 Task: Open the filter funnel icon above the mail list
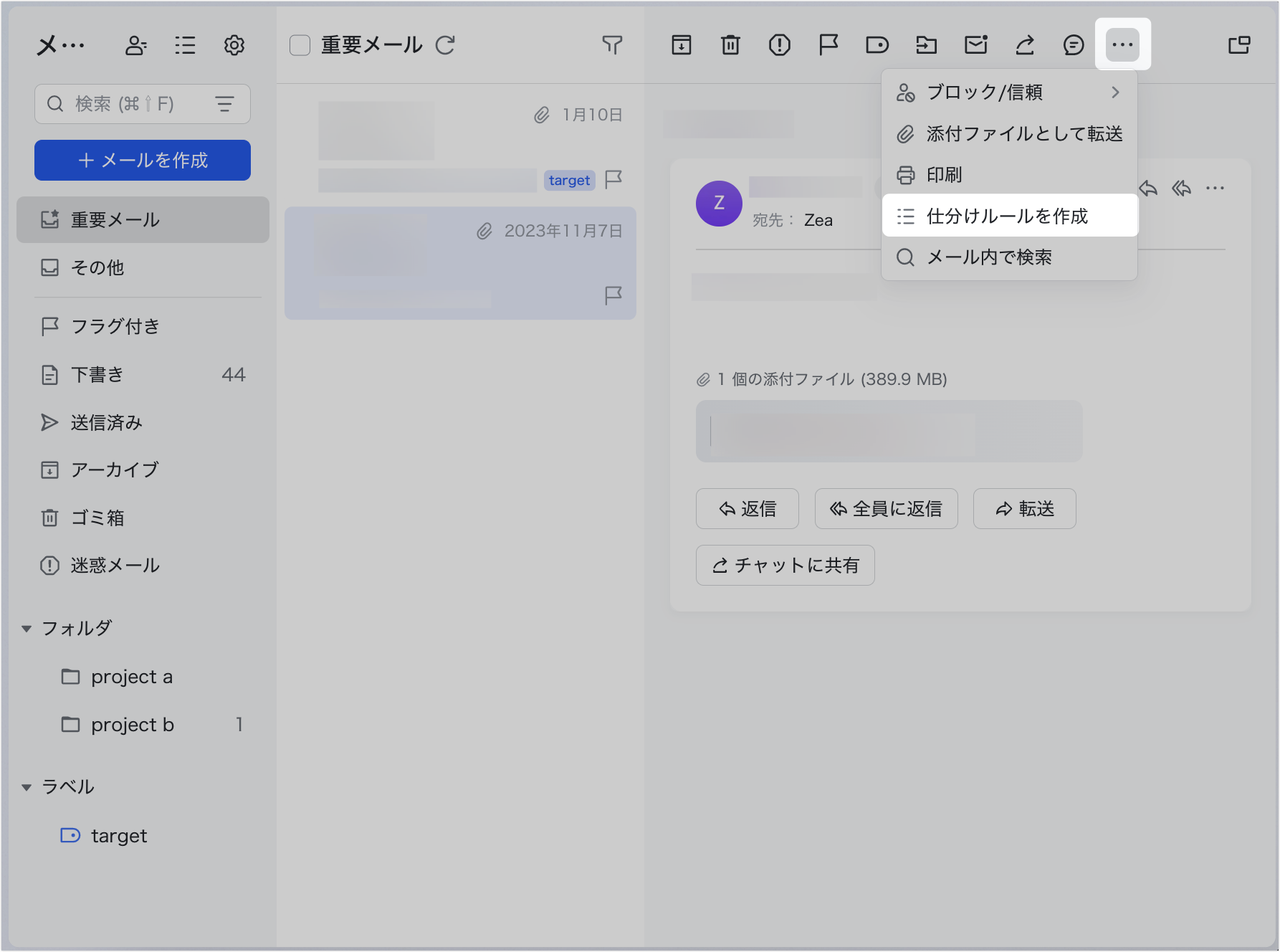coord(612,45)
